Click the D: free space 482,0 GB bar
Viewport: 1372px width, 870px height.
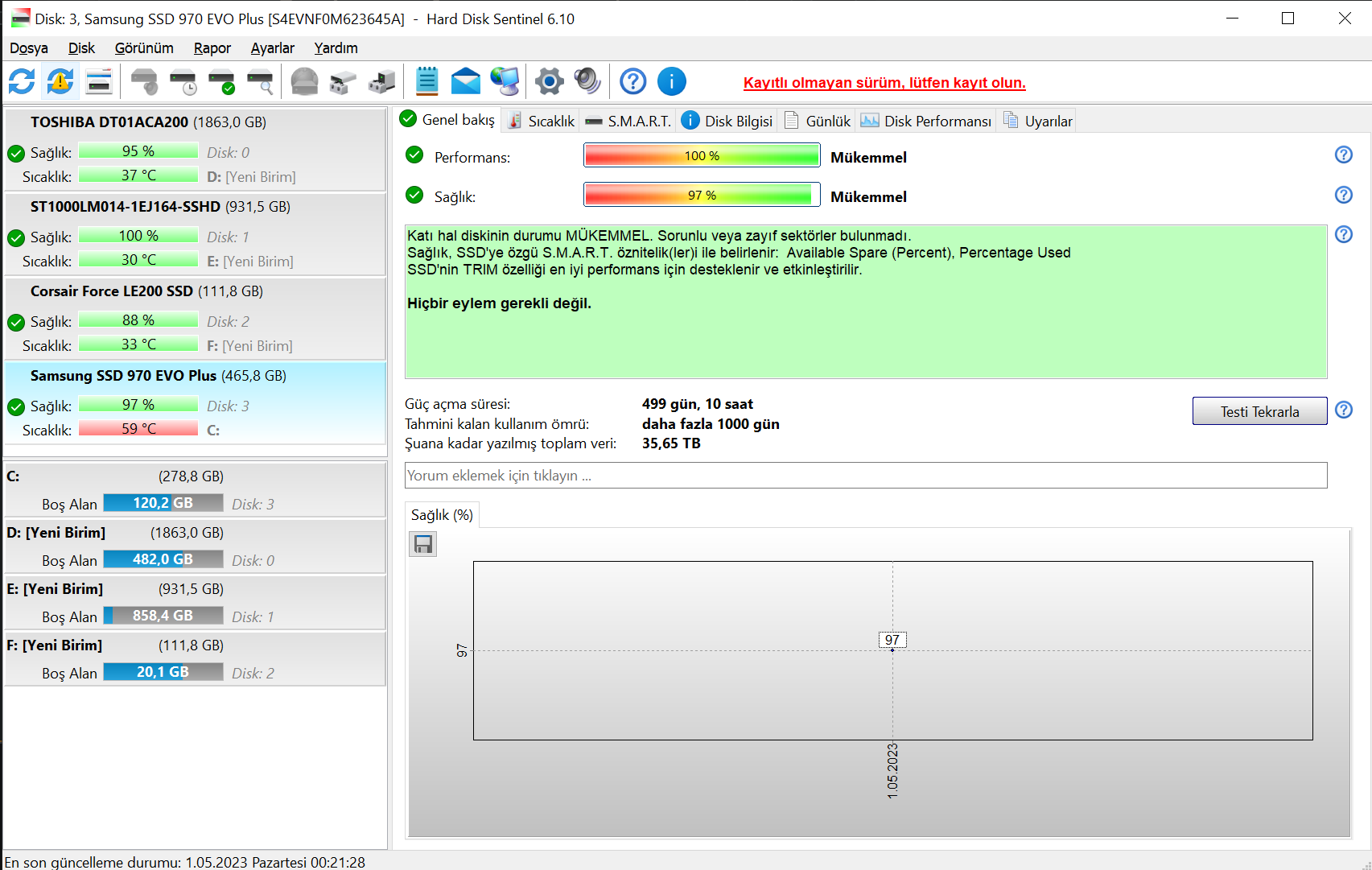[x=163, y=559]
